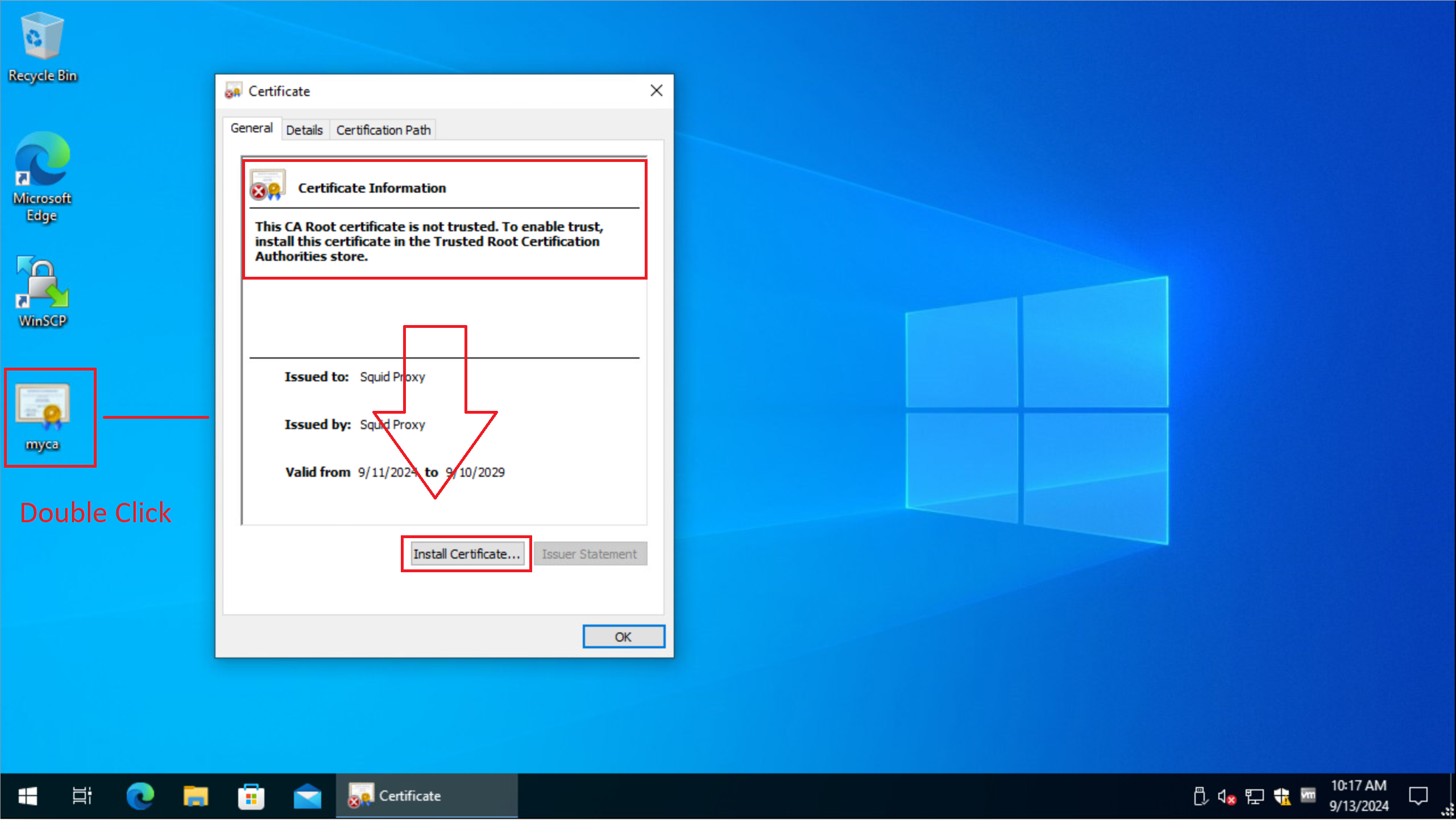This screenshot has height=820, width=1456.
Task: Select the General tab
Action: pos(251,128)
